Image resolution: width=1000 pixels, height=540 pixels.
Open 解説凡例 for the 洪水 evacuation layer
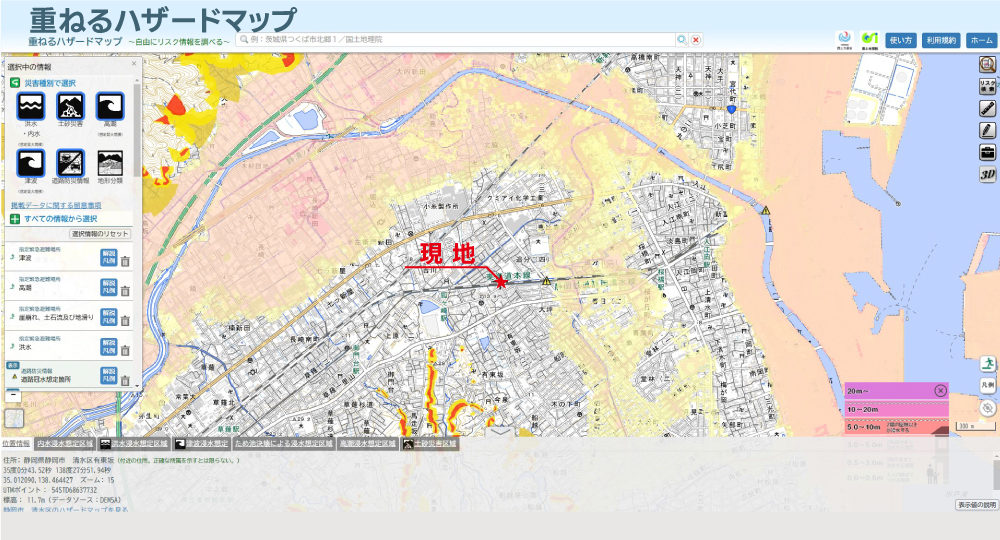(108, 347)
